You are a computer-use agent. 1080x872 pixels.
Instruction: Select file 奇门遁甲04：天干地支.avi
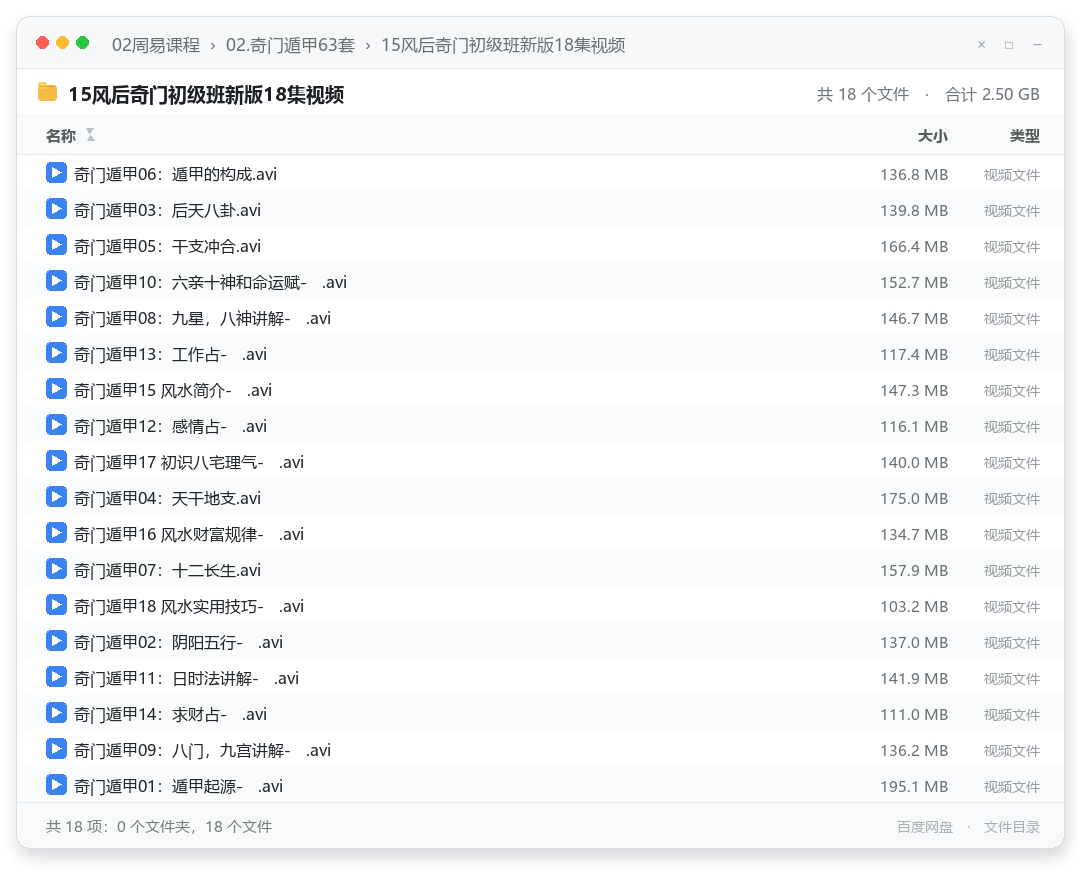(x=540, y=497)
